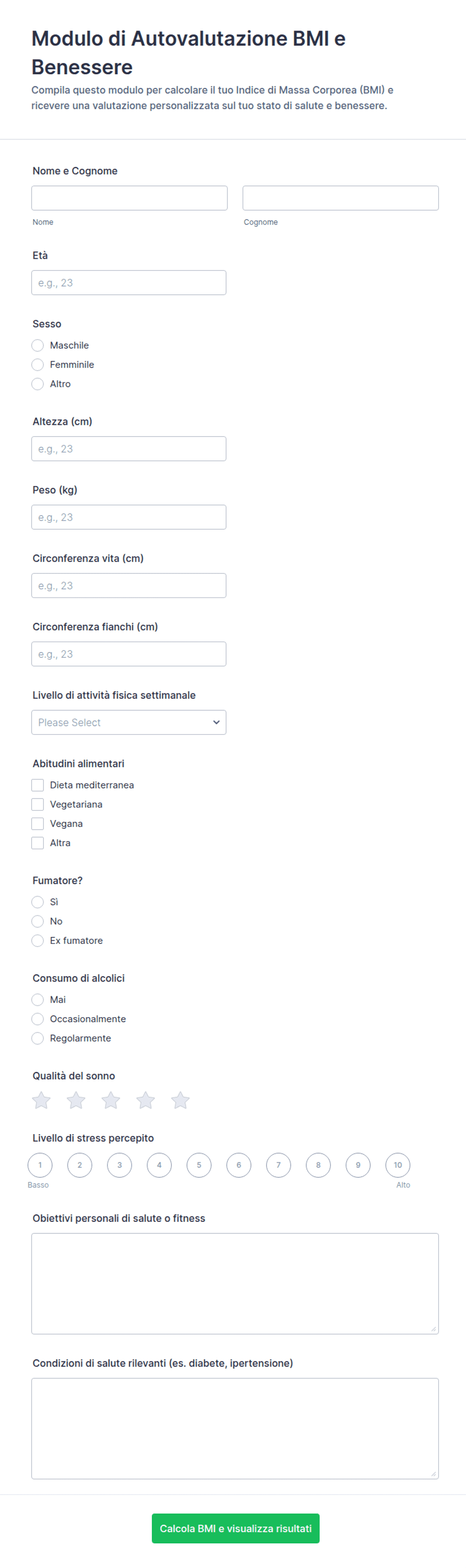Click the dropdown chevron arrow
This screenshot has height=1568, width=466.
coord(216,722)
